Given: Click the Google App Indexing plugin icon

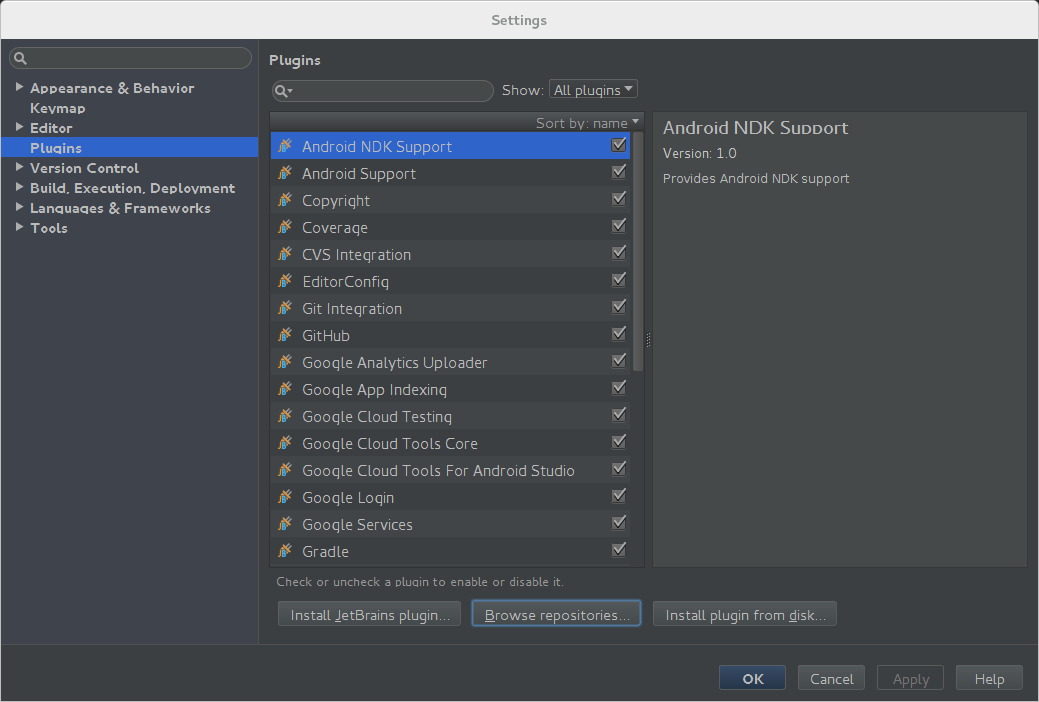Looking at the screenshot, I should pos(285,389).
